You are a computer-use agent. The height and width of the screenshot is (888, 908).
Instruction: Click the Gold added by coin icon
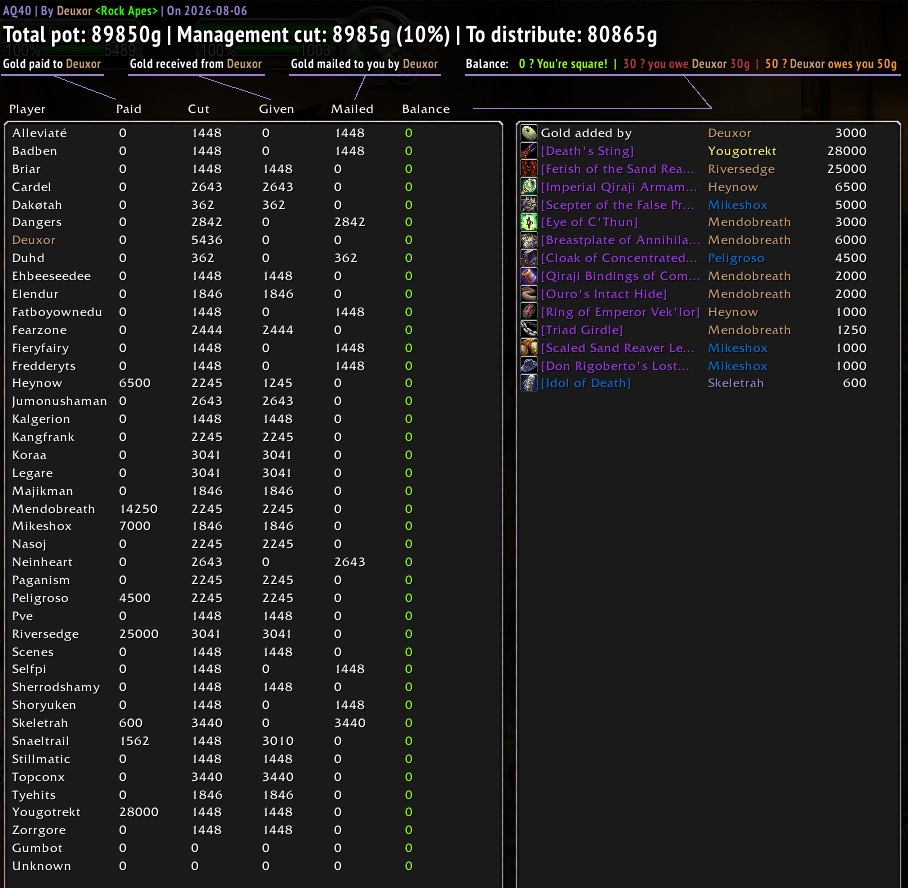click(x=529, y=133)
